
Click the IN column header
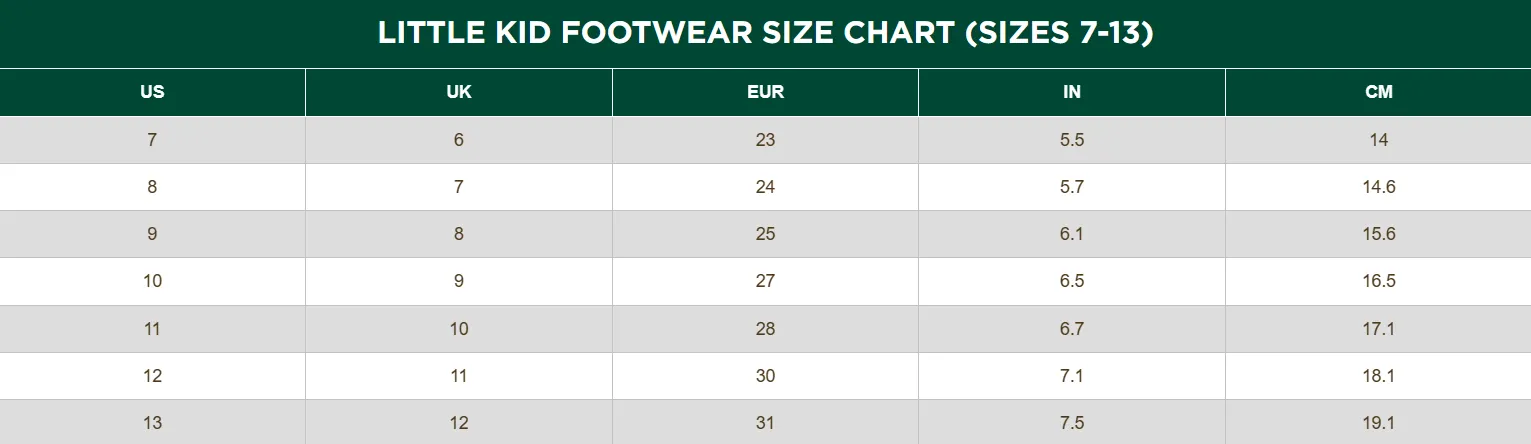pos(1072,92)
